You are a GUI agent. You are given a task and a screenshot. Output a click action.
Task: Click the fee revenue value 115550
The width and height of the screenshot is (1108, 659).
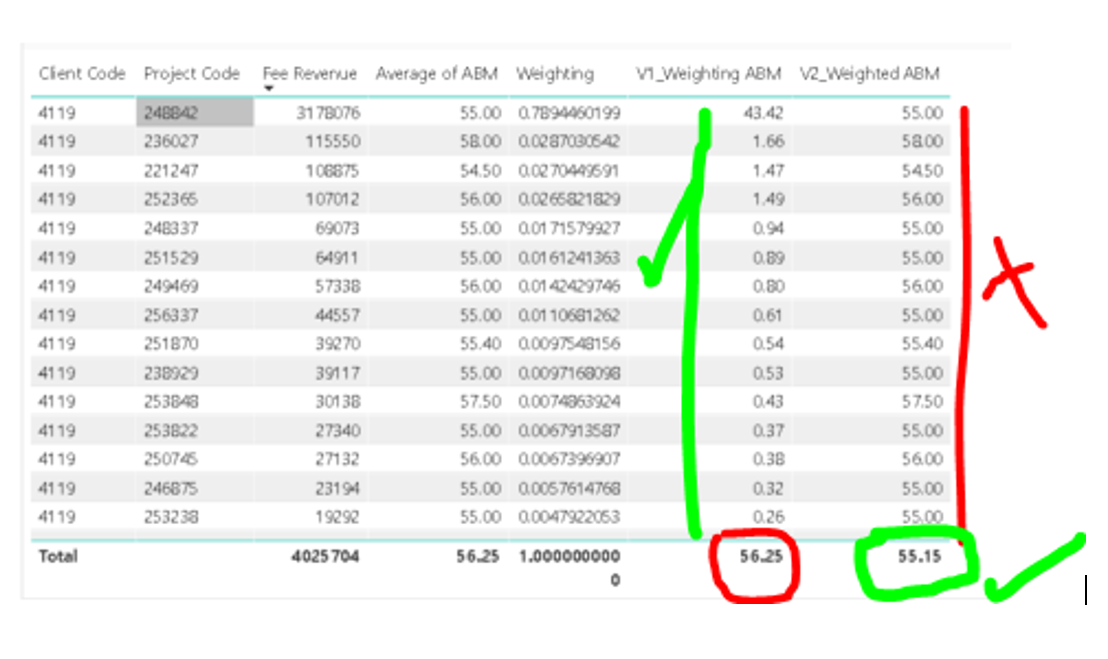[333, 141]
